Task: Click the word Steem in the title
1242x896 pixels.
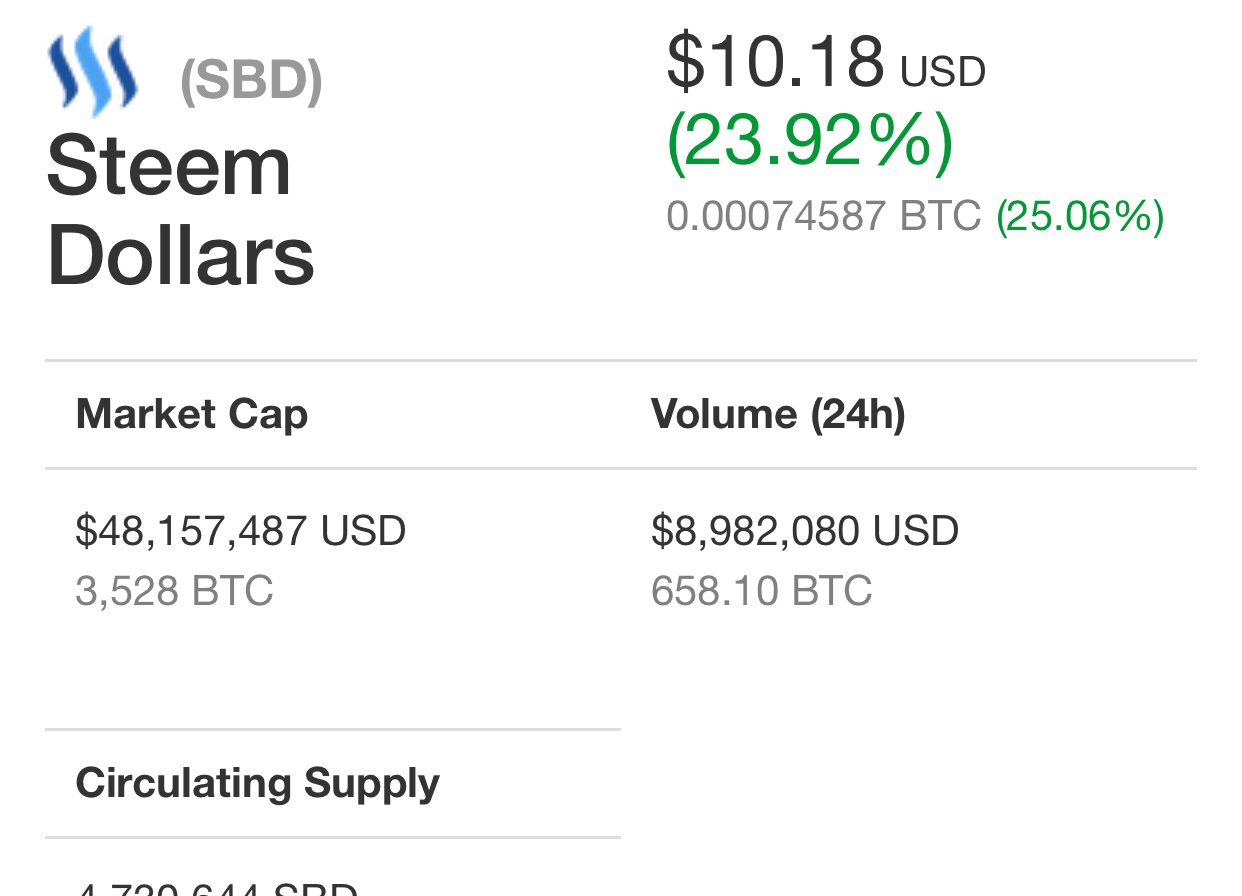Action: click(x=169, y=166)
